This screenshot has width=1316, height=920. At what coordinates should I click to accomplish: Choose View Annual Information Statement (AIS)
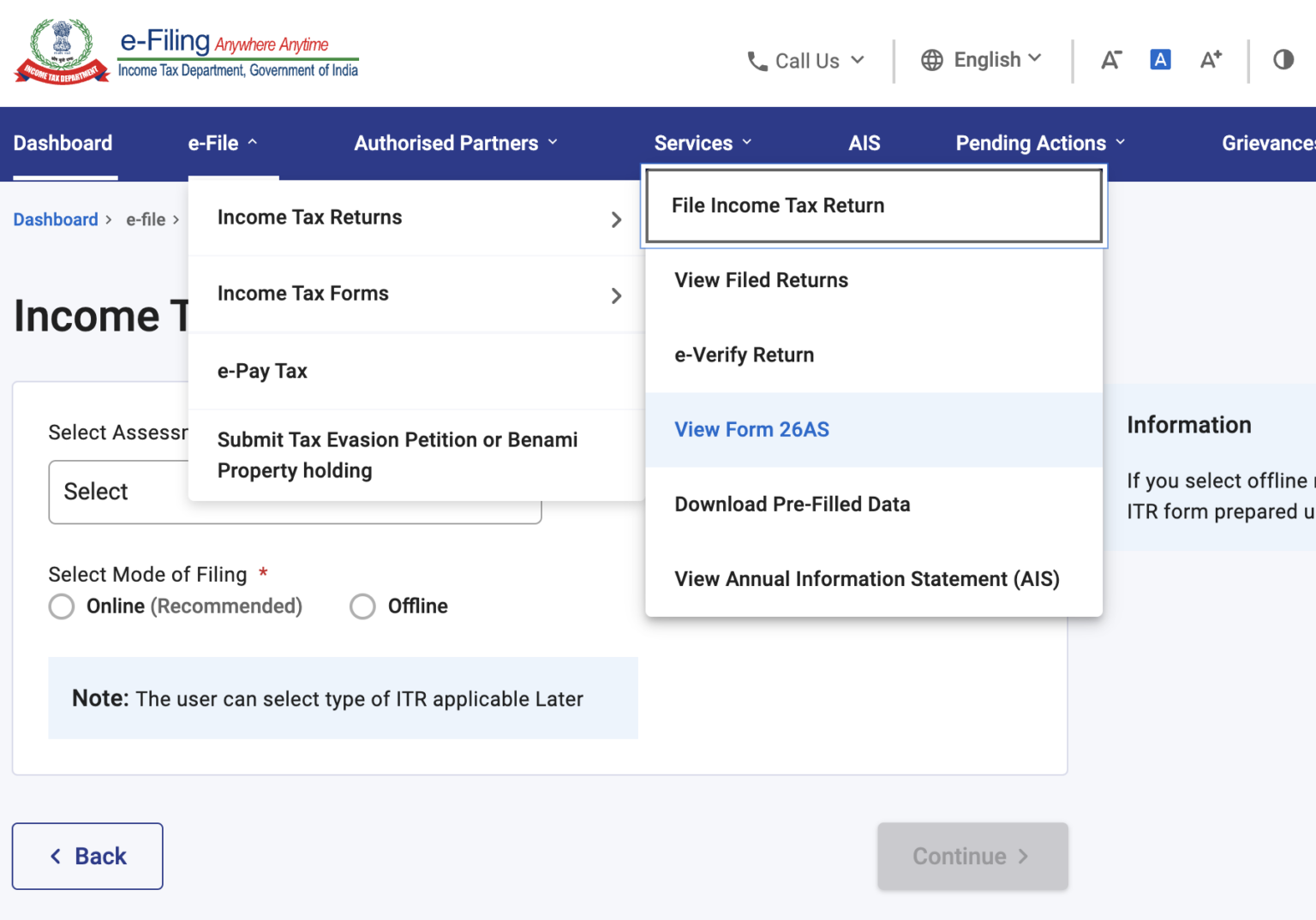[874, 579]
